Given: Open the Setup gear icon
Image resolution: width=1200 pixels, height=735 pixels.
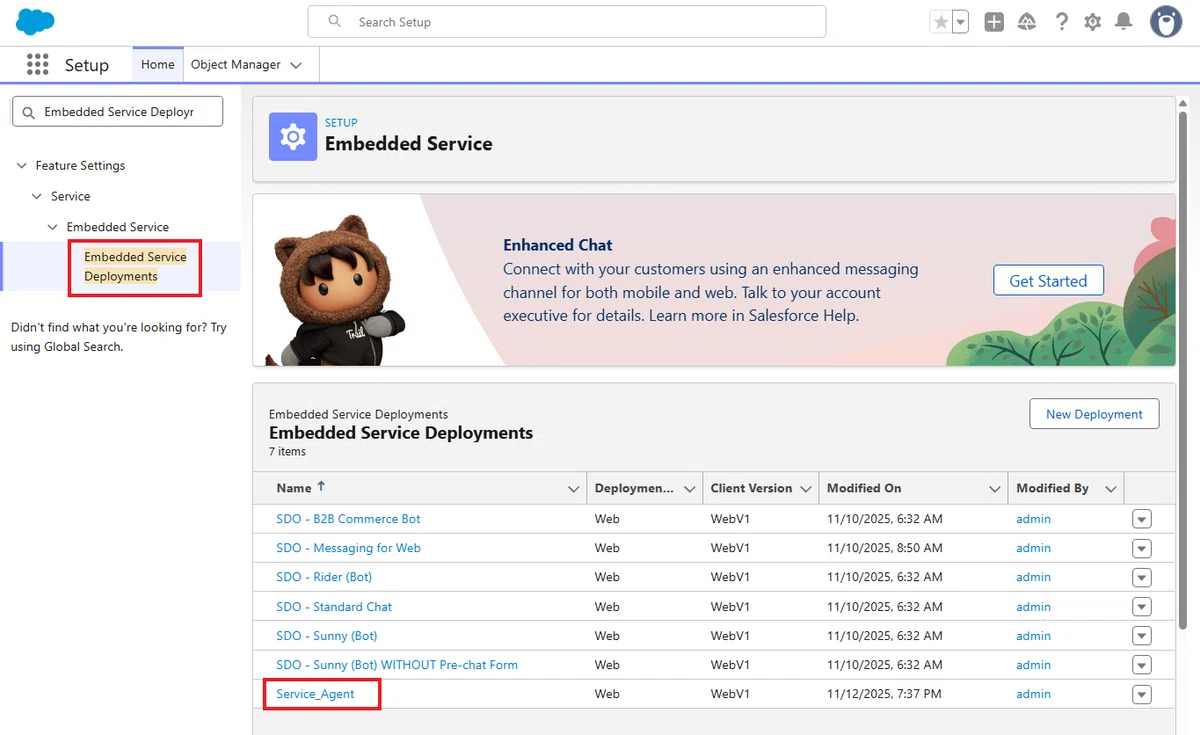Looking at the screenshot, I should point(1093,22).
